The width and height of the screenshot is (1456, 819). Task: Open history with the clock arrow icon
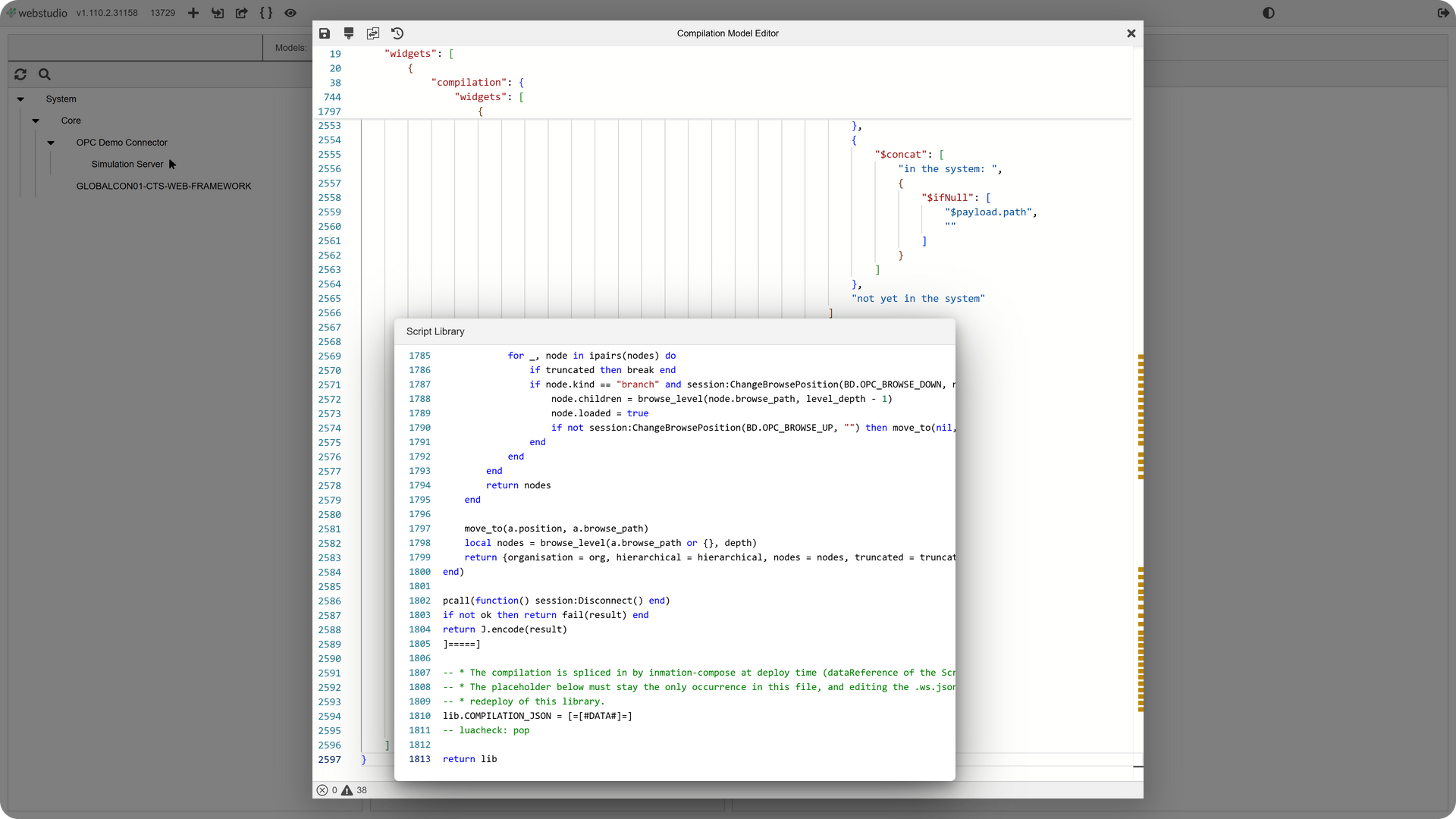point(397,33)
